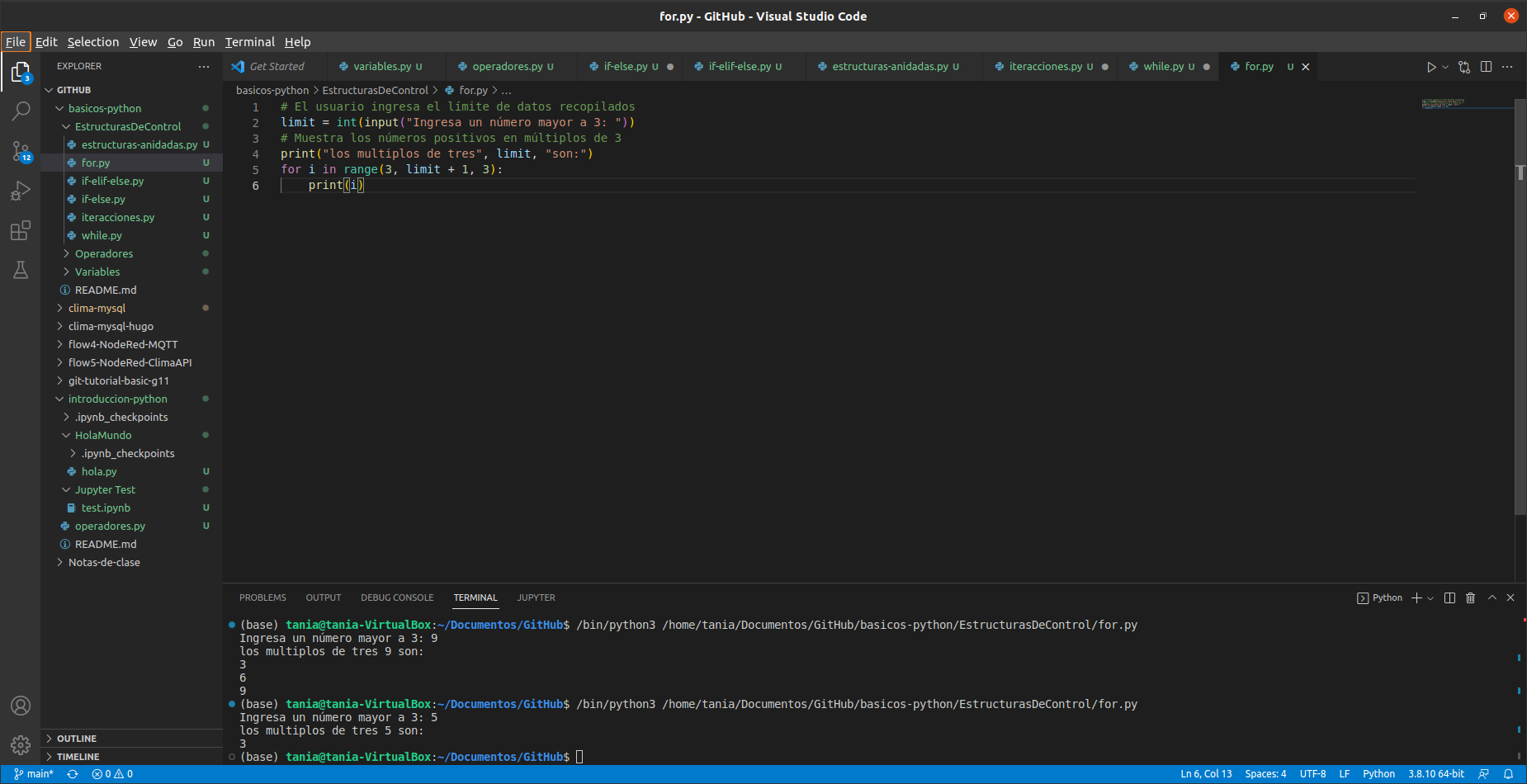This screenshot has width=1527, height=784.
Task: Open the Terminal menu
Action: click(x=250, y=42)
